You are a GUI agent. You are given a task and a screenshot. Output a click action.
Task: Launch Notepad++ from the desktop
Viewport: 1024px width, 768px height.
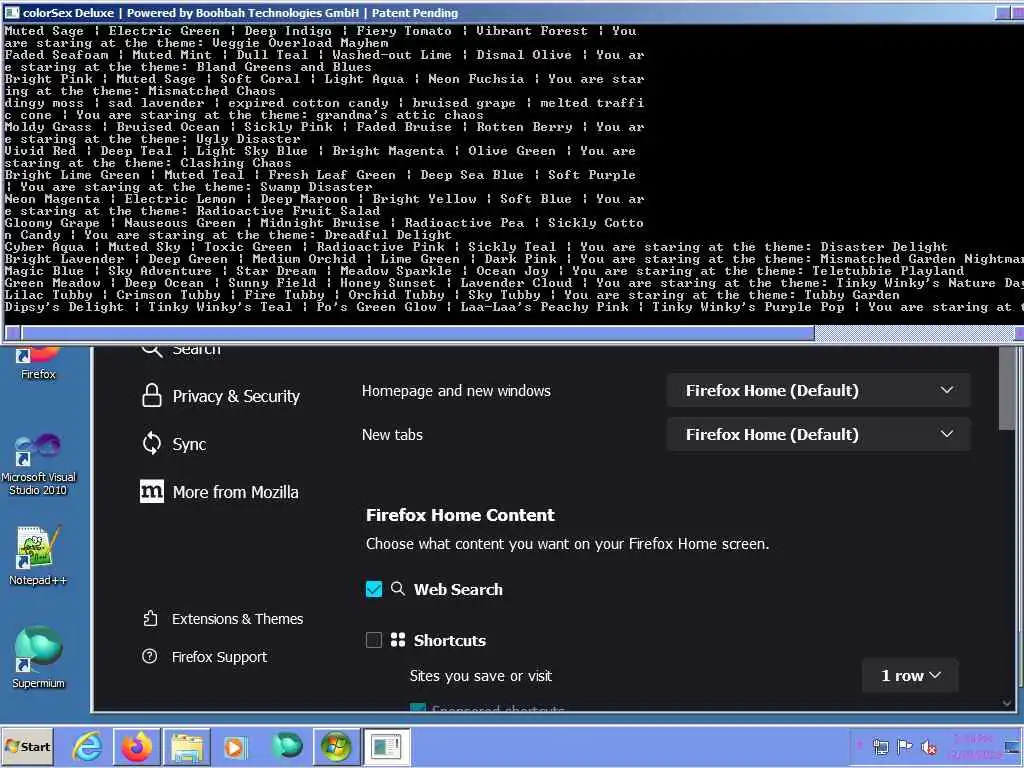coord(38,556)
